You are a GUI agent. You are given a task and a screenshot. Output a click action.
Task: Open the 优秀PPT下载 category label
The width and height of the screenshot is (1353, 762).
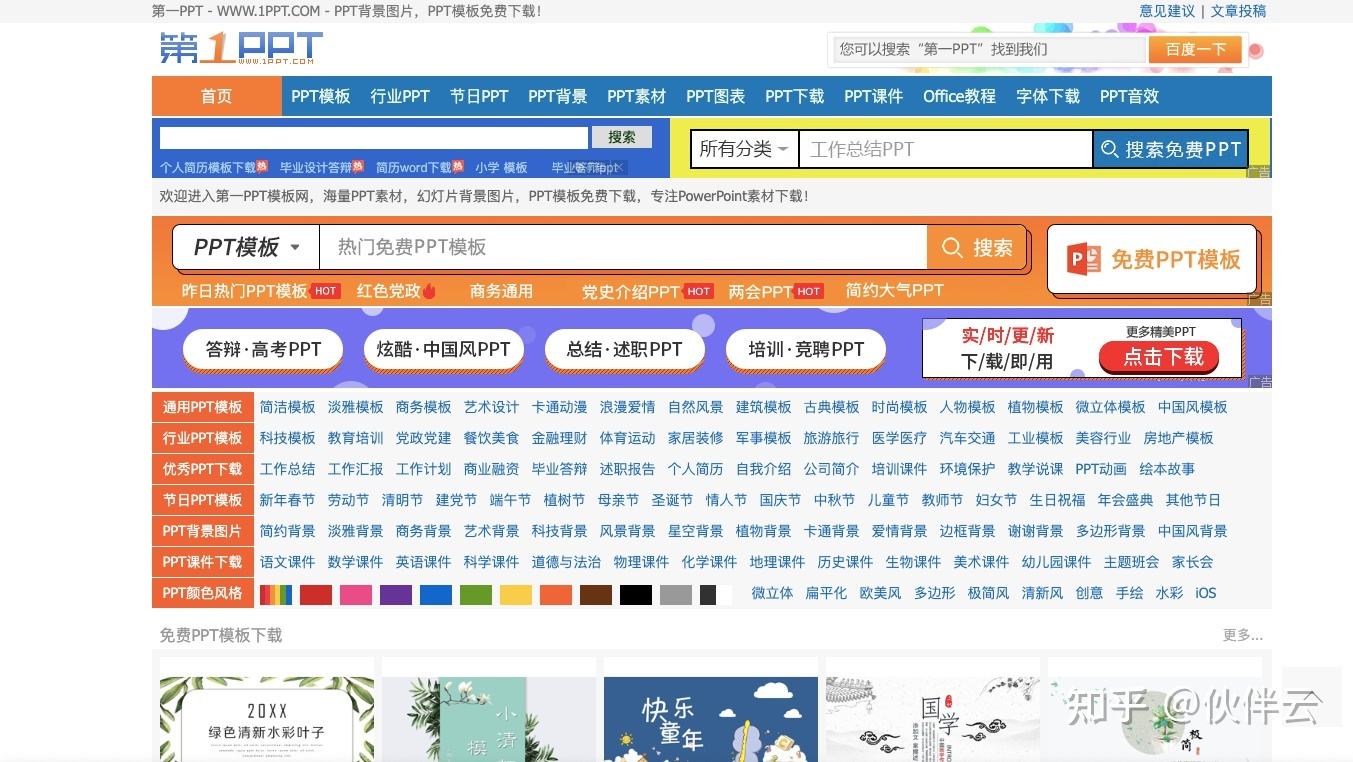pyautogui.click(x=203, y=469)
